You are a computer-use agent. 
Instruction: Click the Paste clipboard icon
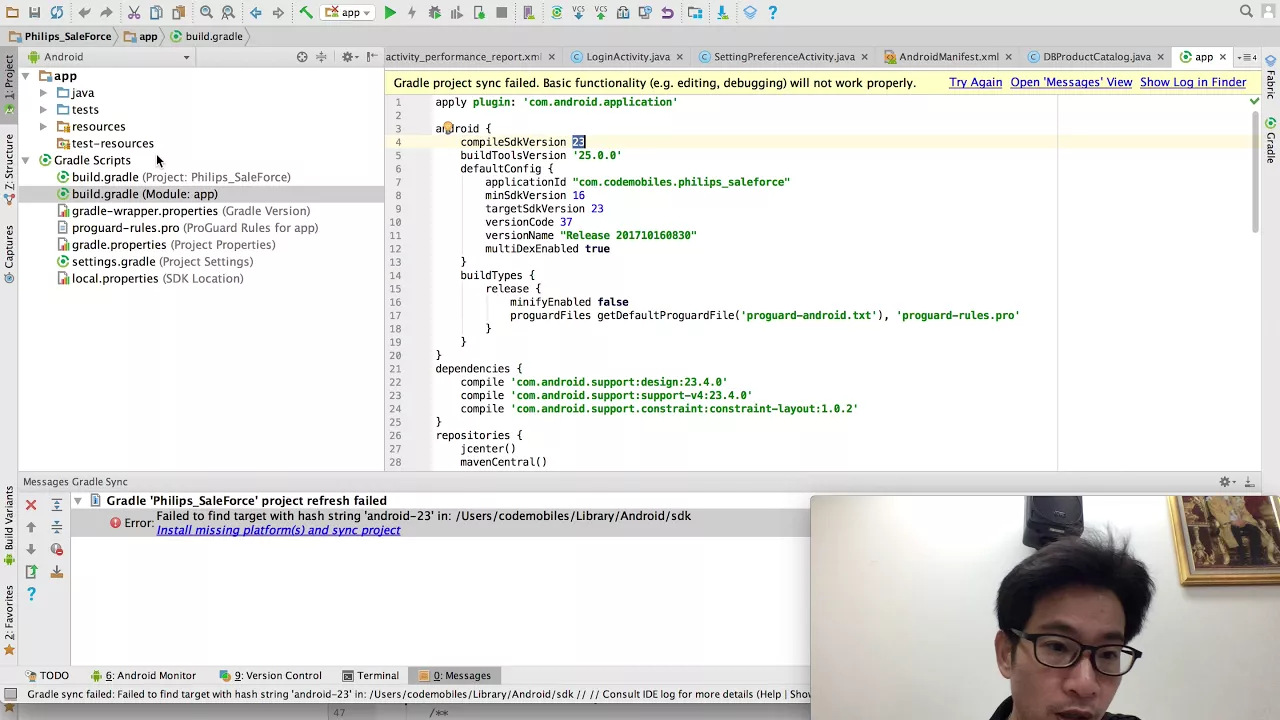click(178, 13)
